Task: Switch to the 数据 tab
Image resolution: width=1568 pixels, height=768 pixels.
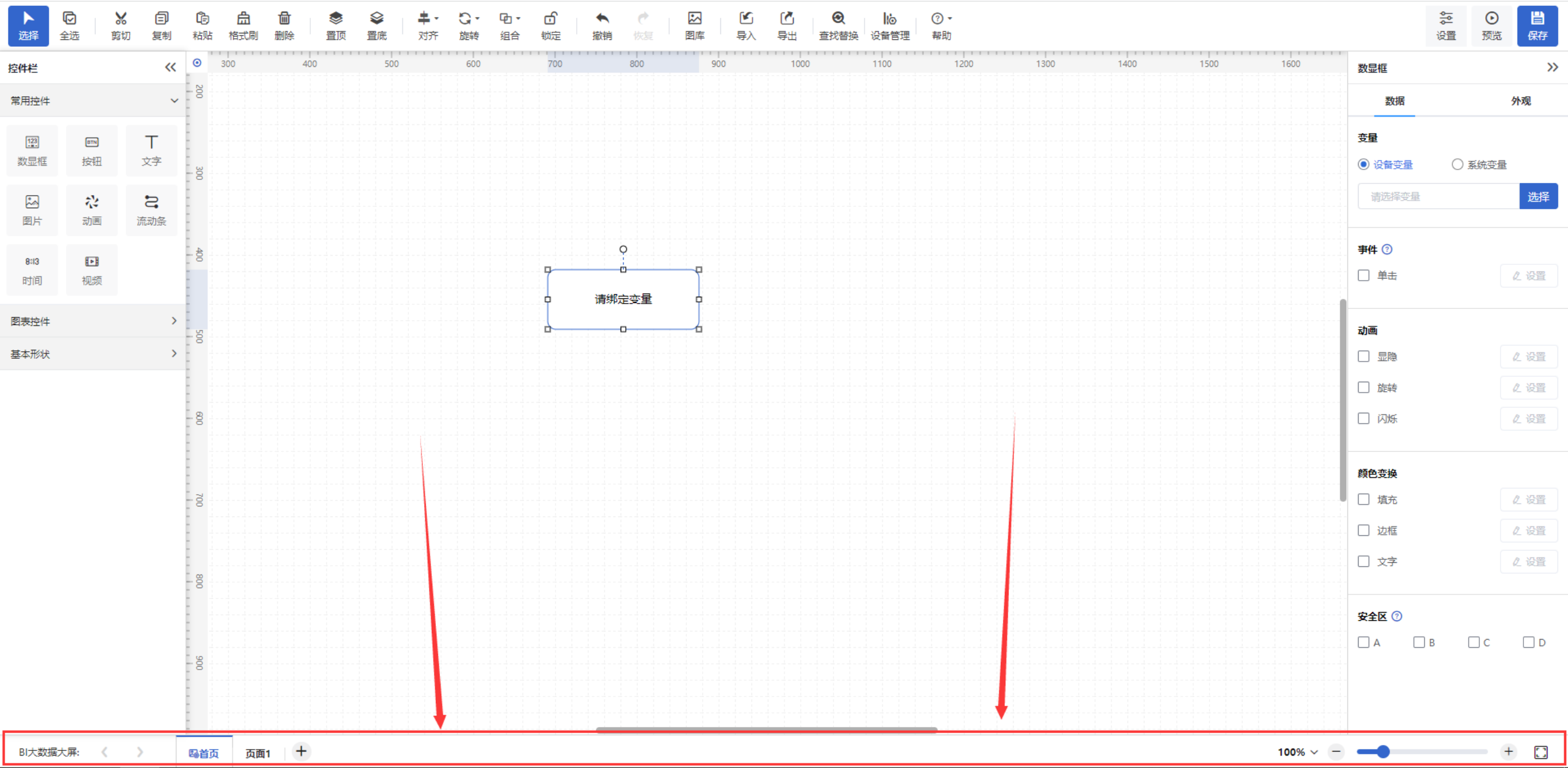Action: 1394,101
